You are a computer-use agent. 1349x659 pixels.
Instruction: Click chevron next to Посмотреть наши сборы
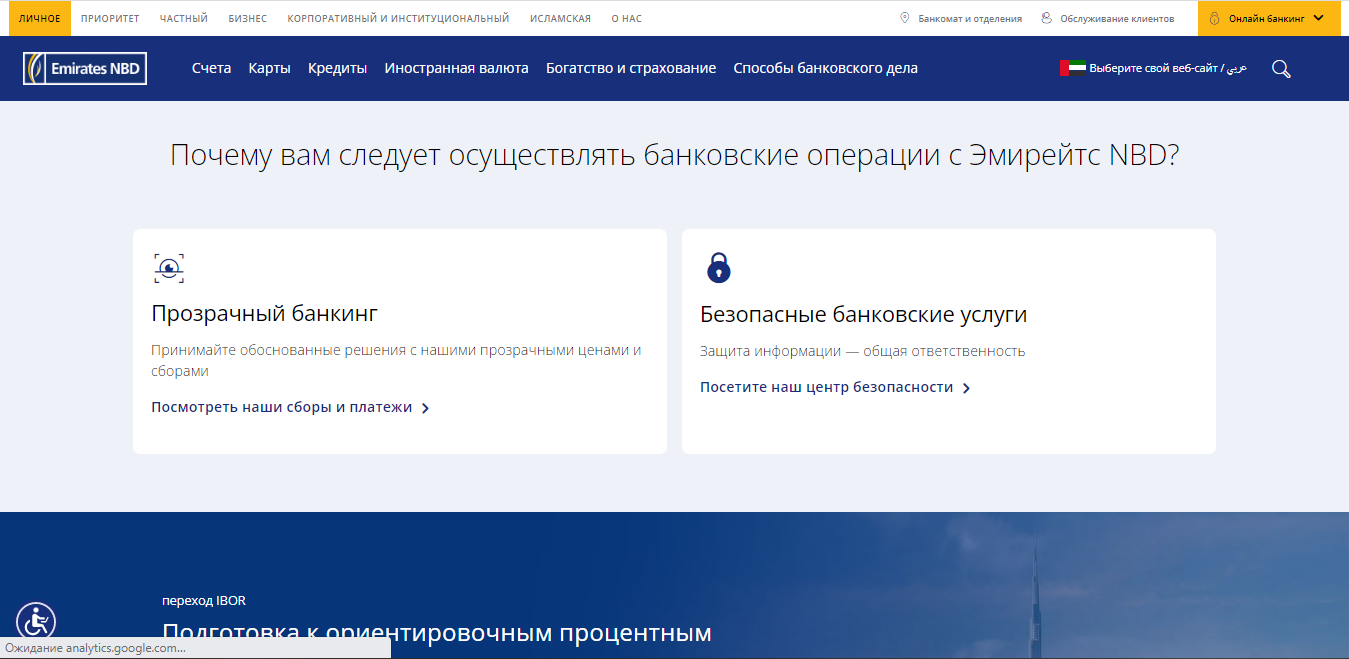coord(426,408)
